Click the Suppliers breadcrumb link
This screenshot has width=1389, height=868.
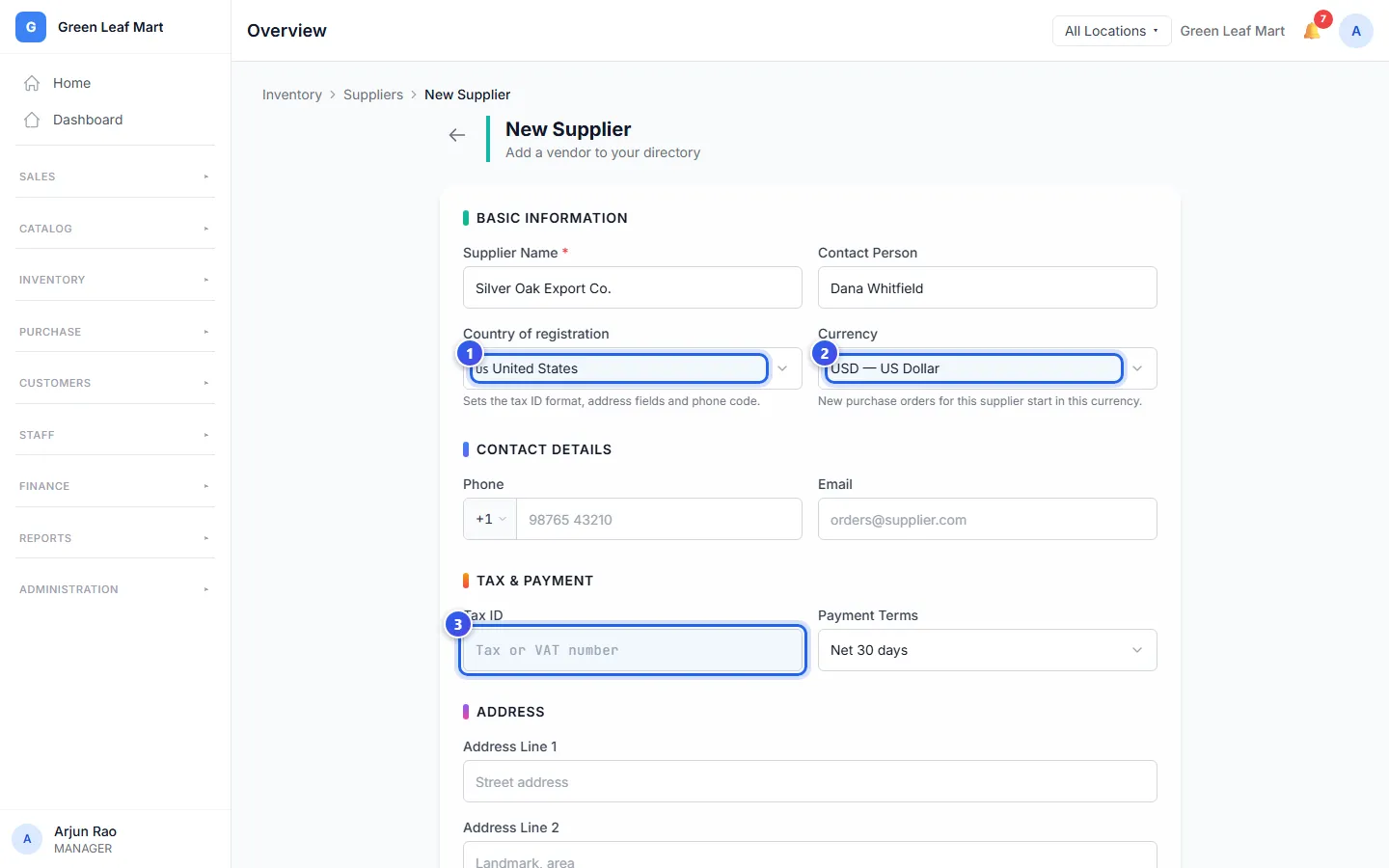373,95
